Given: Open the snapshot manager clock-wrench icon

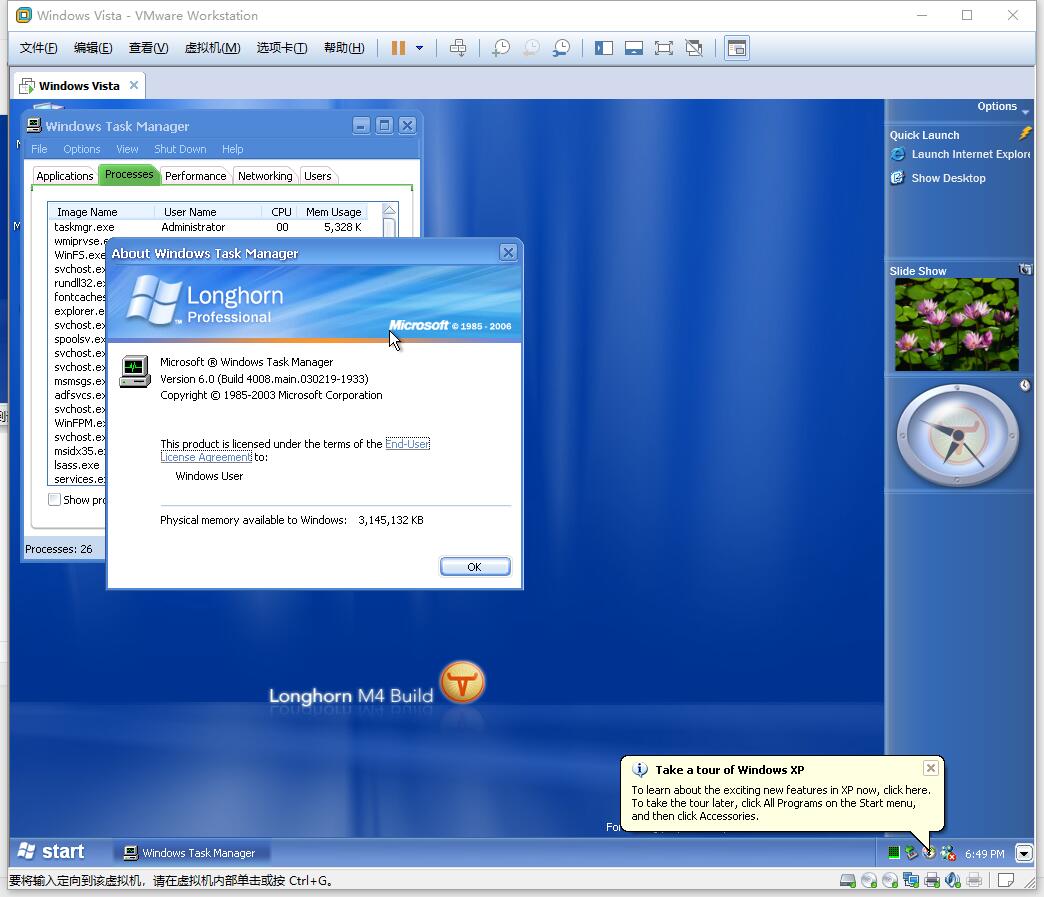Looking at the screenshot, I should pos(561,48).
